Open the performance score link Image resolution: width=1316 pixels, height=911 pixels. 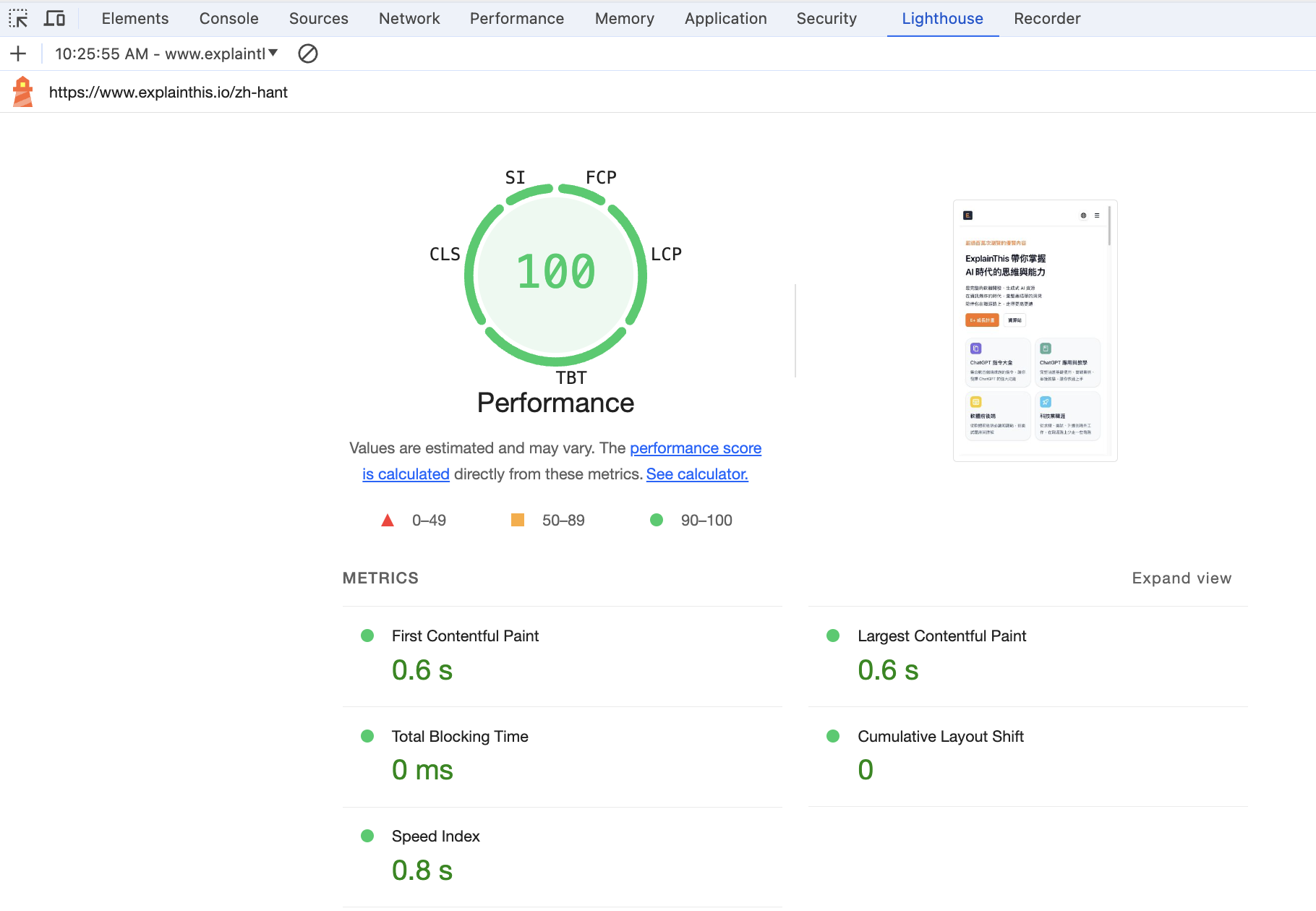pyautogui.click(x=695, y=448)
